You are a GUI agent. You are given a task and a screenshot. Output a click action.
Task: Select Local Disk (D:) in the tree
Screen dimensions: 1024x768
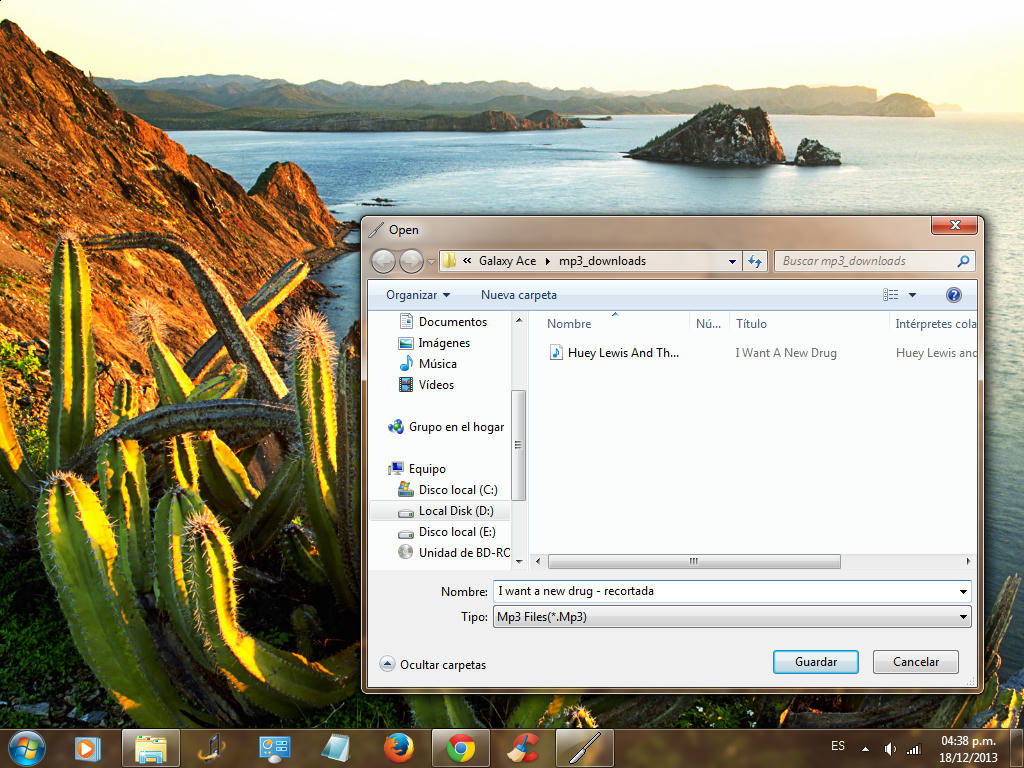pyautogui.click(x=456, y=511)
